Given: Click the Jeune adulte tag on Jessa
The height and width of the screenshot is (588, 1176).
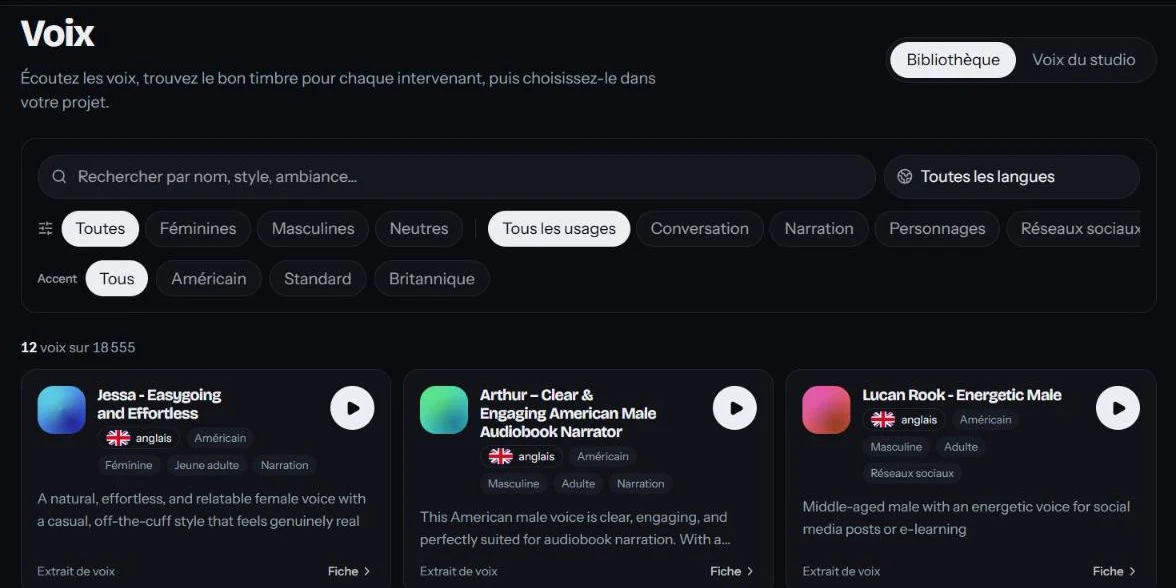Looking at the screenshot, I should pos(206,465).
